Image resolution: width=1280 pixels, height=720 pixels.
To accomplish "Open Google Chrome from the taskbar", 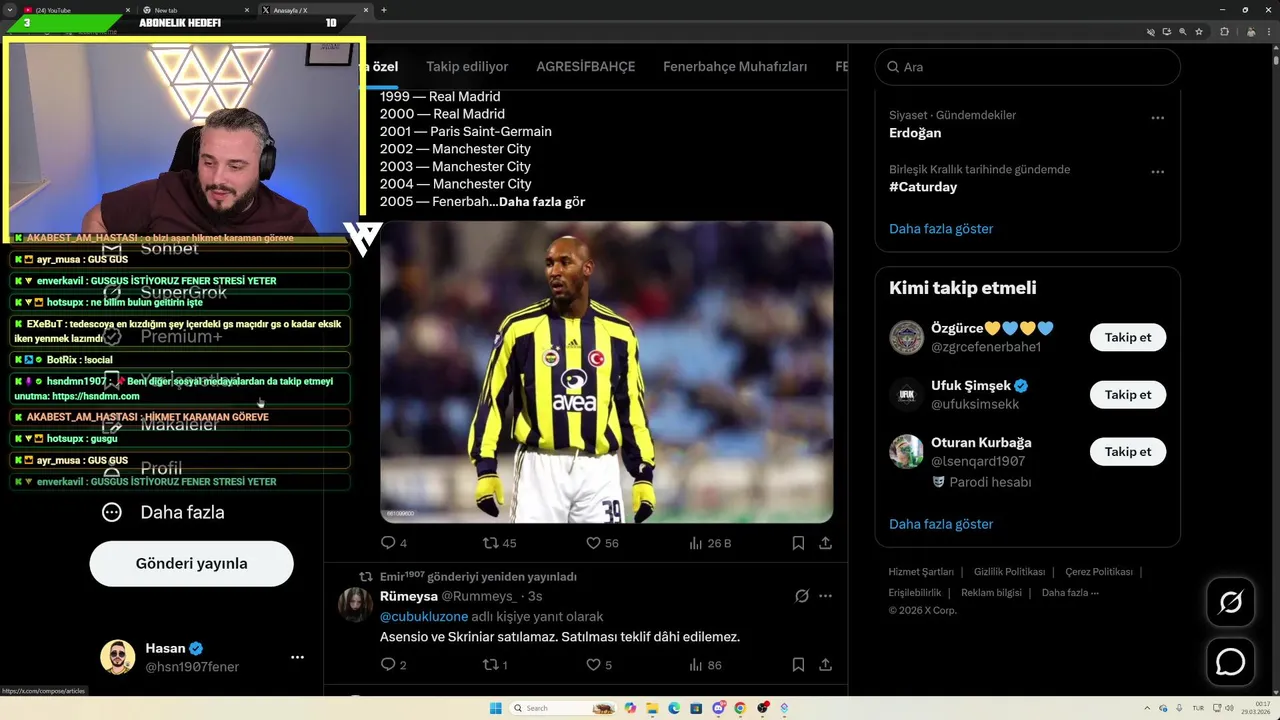I will click(740, 708).
